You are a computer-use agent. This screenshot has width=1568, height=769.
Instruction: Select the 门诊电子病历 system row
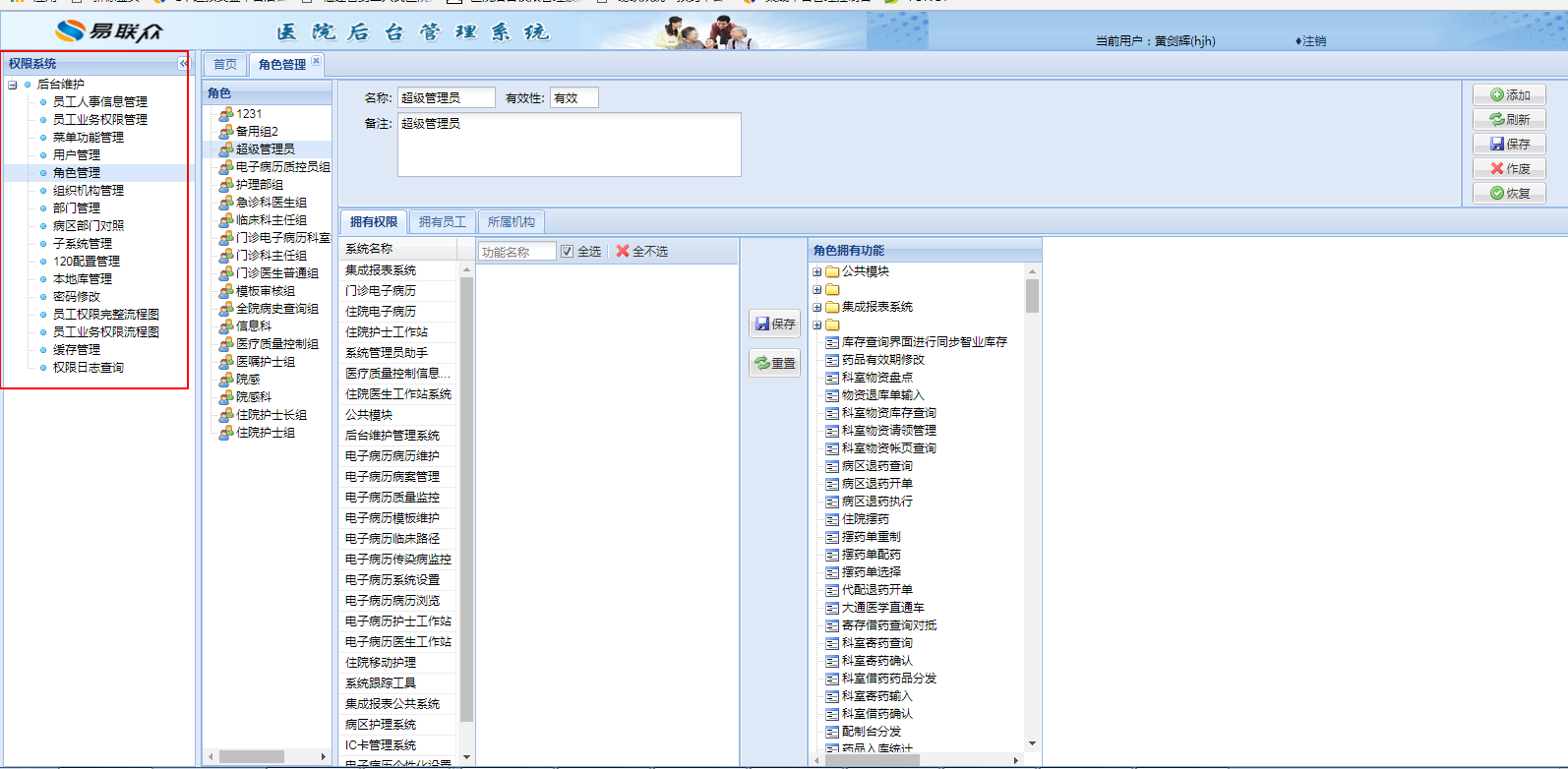(x=398, y=291)
